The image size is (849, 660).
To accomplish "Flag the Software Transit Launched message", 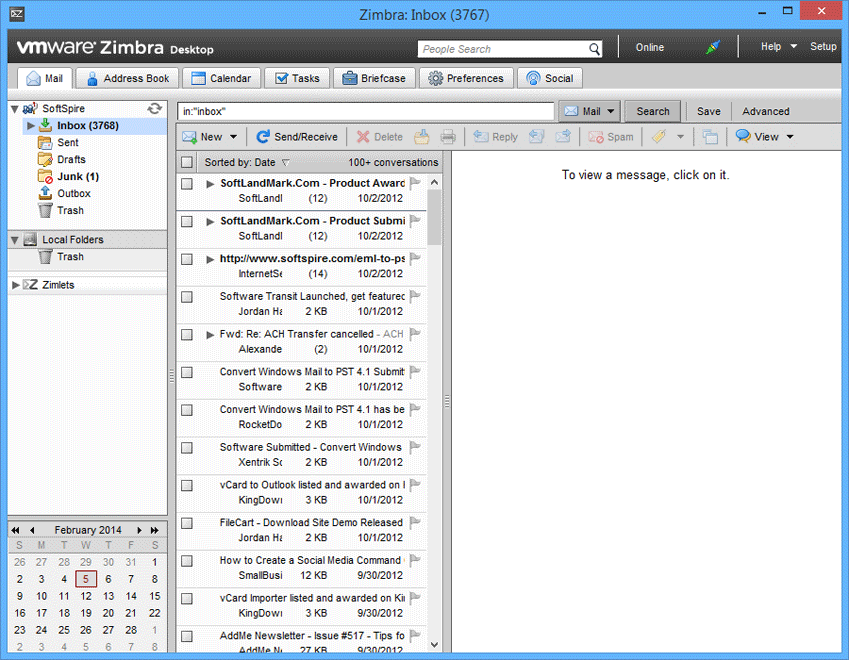I will point(416,296).
